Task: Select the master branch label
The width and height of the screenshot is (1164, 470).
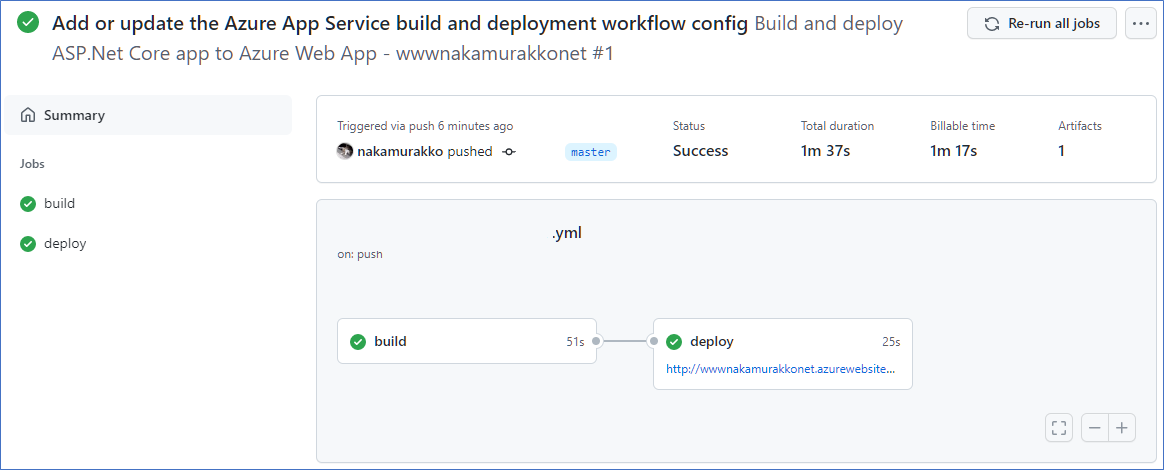Action: point(591,152)
